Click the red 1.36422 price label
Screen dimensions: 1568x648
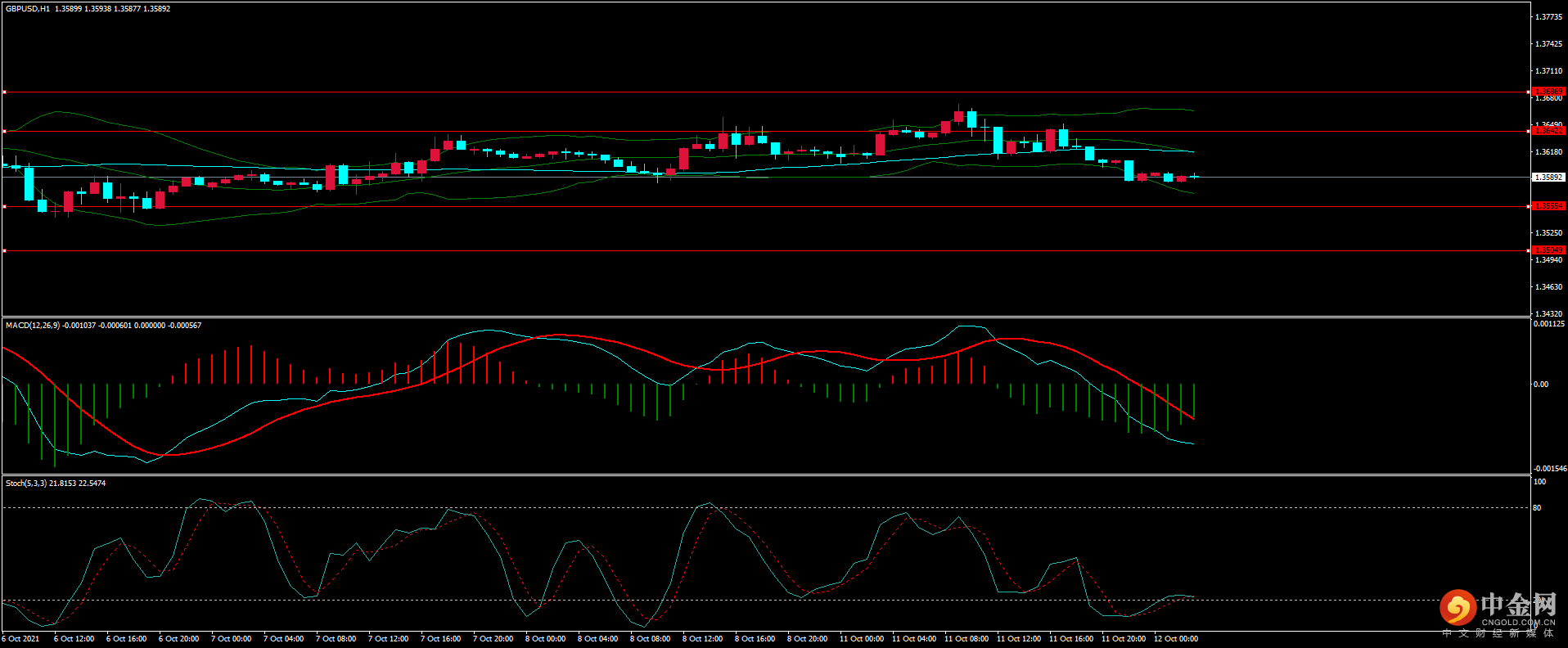pos(1548,131)
